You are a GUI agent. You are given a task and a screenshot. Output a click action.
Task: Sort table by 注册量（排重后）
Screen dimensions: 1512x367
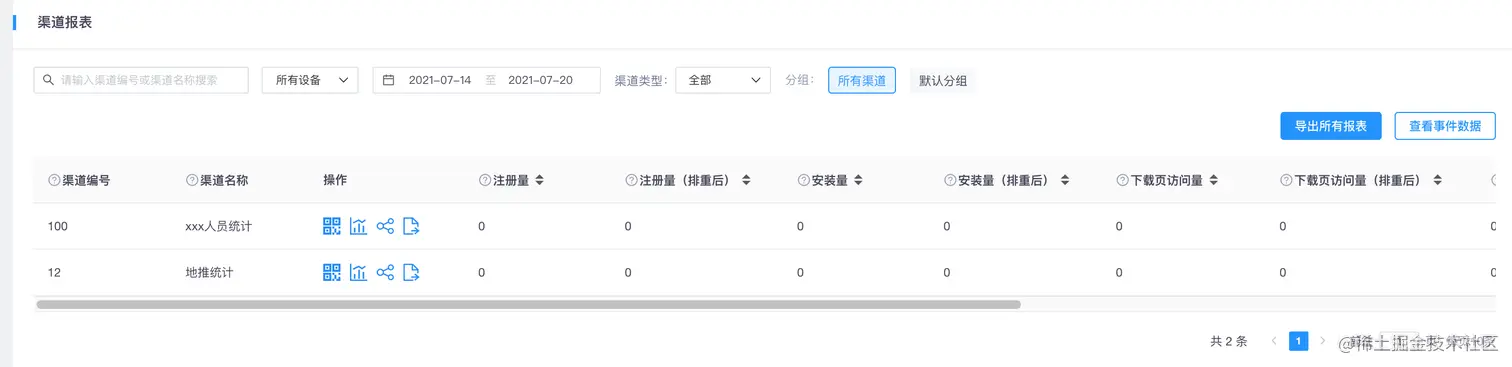746,181
